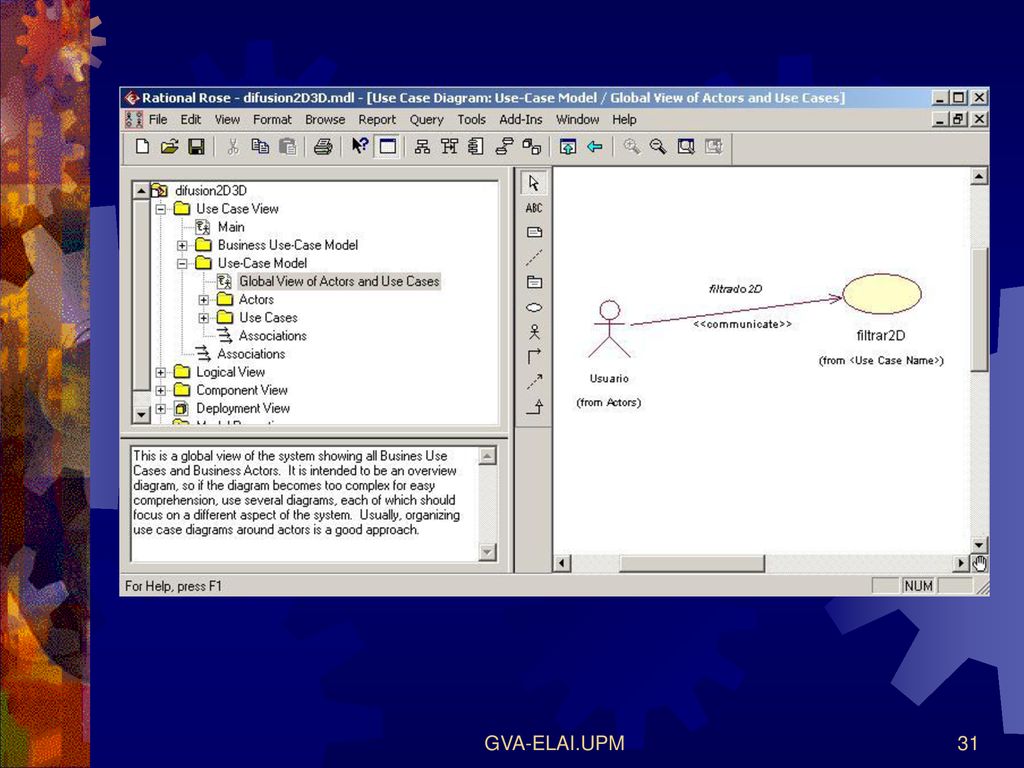This screenshot has height=768, width=1024.
Task: Open the Query menu
Action: pyautogui.click(x=426, y=120)
